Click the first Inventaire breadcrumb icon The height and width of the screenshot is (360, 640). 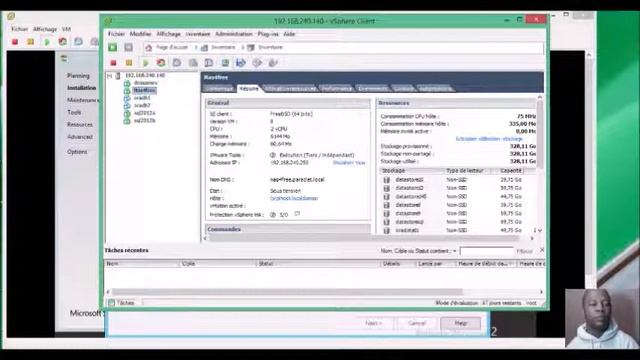(x=204, y=48)
